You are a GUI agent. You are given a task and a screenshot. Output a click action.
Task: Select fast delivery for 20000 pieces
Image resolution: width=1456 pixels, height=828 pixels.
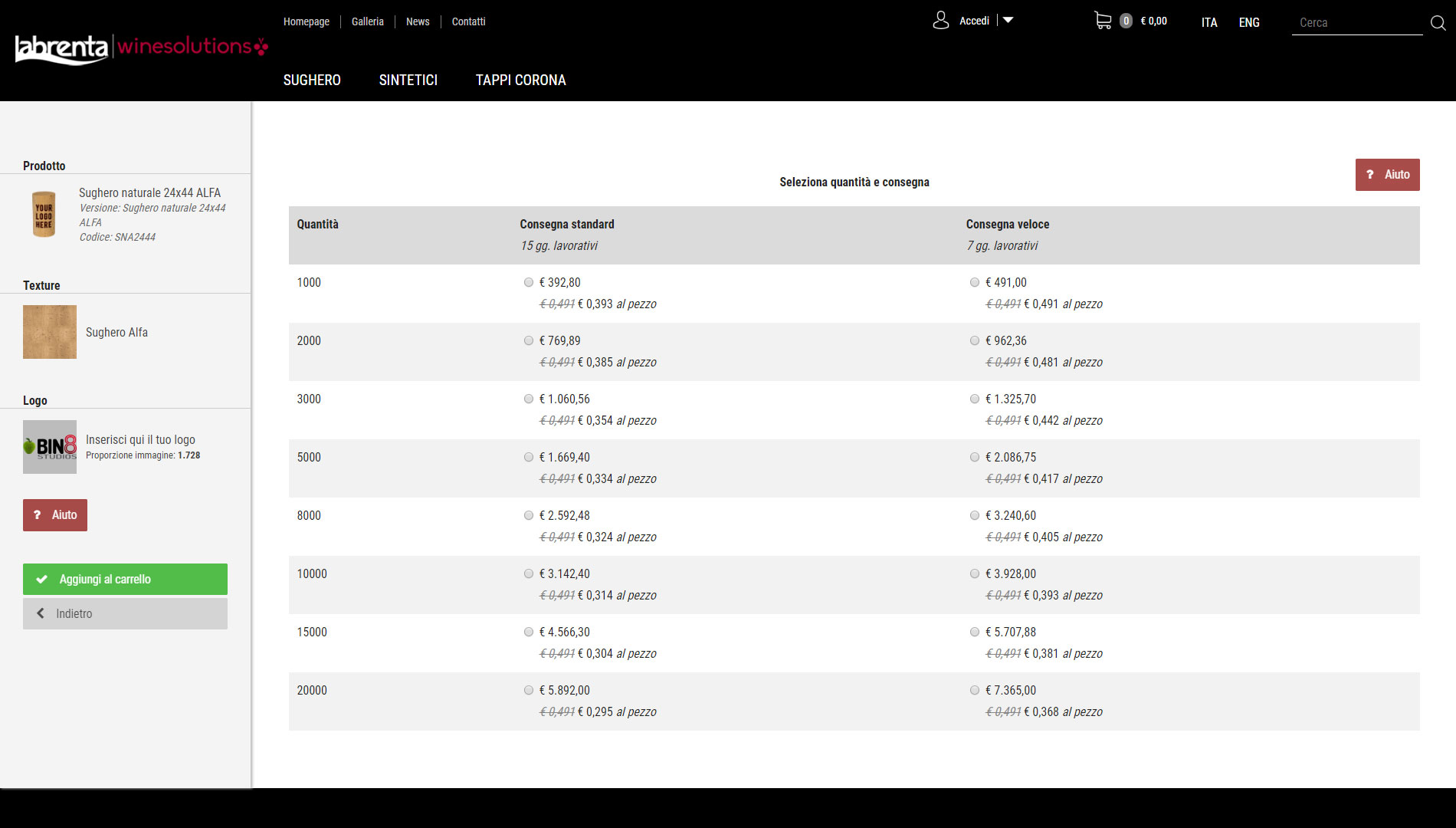pyautogui.click(x=975, y=690)
